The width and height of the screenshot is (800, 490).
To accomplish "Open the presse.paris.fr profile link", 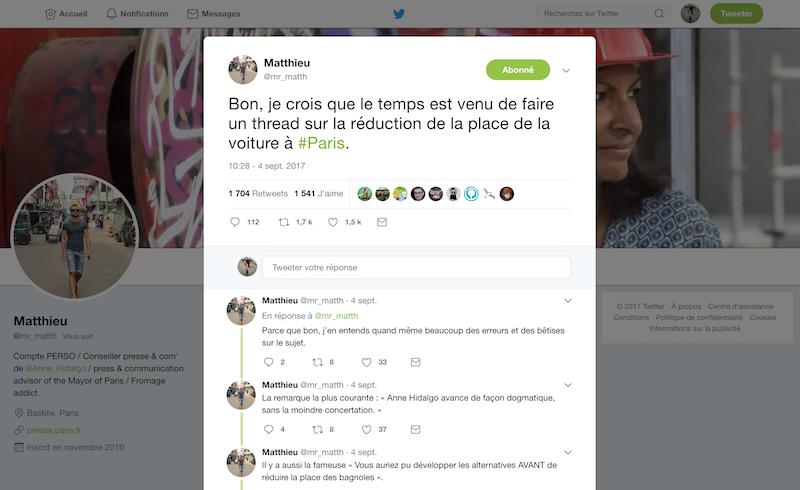I will [x=54, y=430].
